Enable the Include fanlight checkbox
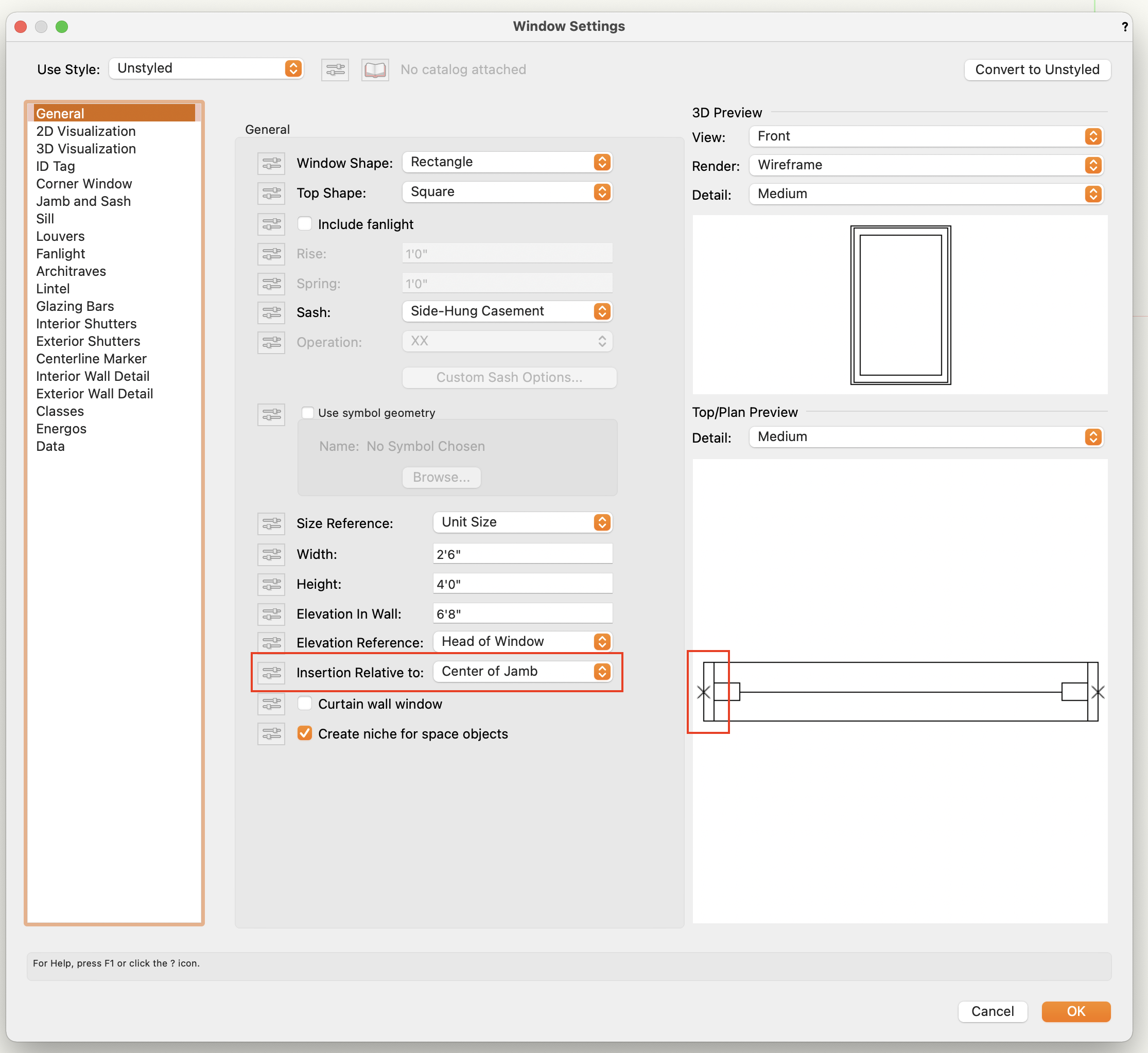 [x=305, y=224]
